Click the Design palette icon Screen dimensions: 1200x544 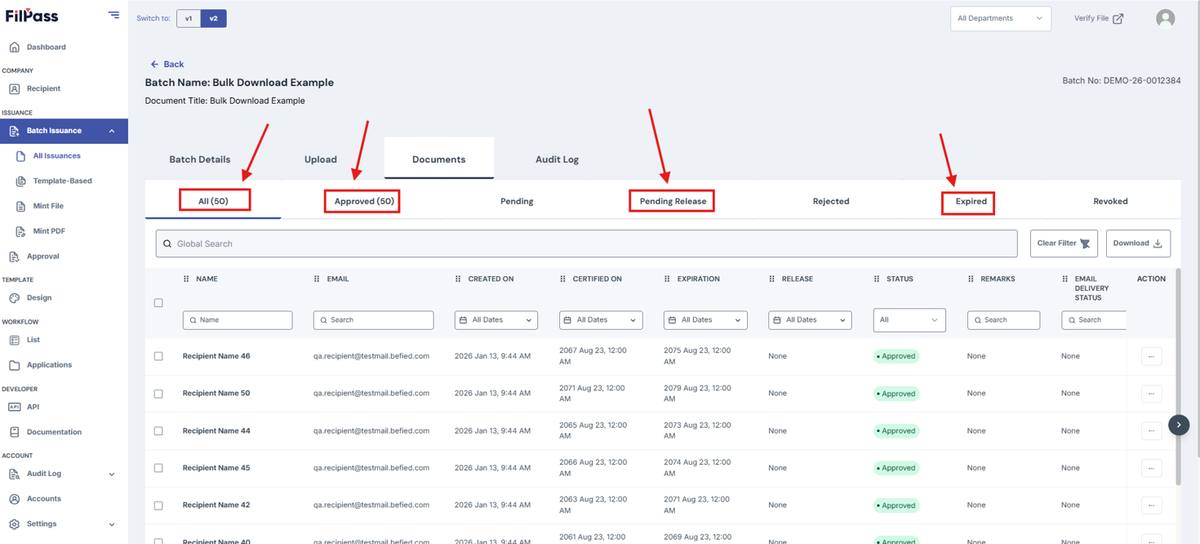coord(15,298)
